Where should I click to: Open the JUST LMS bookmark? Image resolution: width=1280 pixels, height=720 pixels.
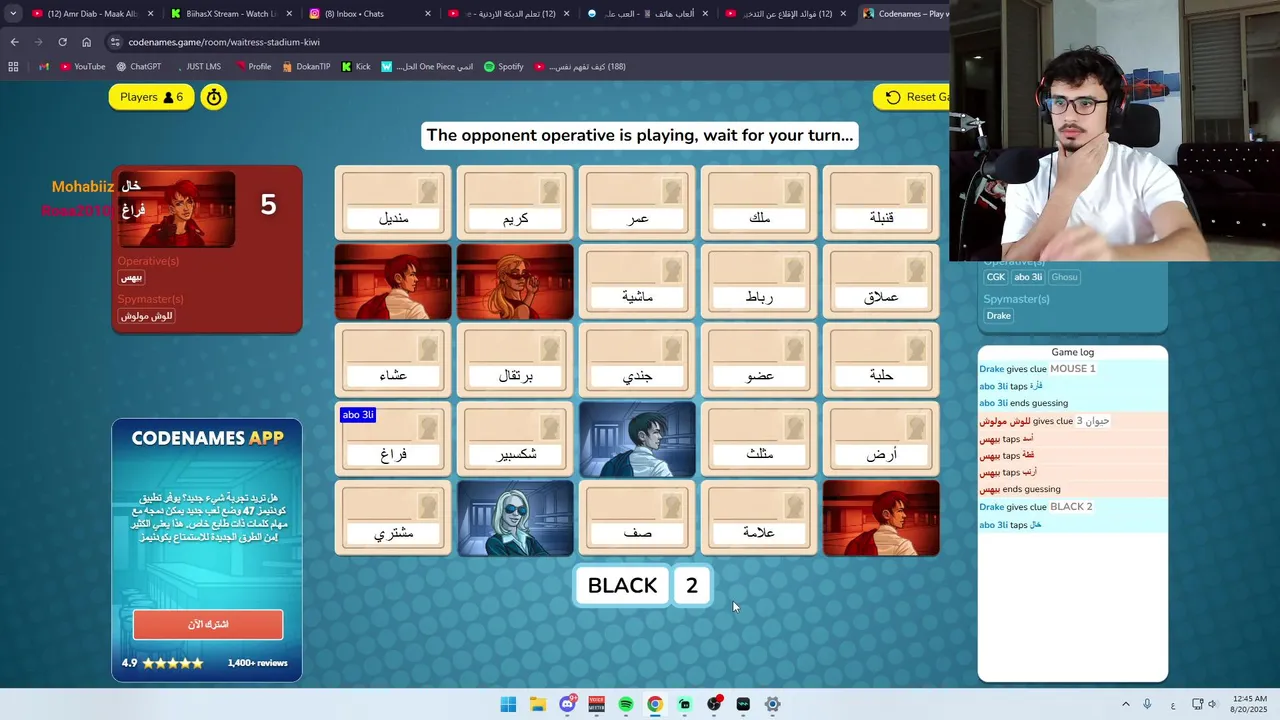pos(197,67)
